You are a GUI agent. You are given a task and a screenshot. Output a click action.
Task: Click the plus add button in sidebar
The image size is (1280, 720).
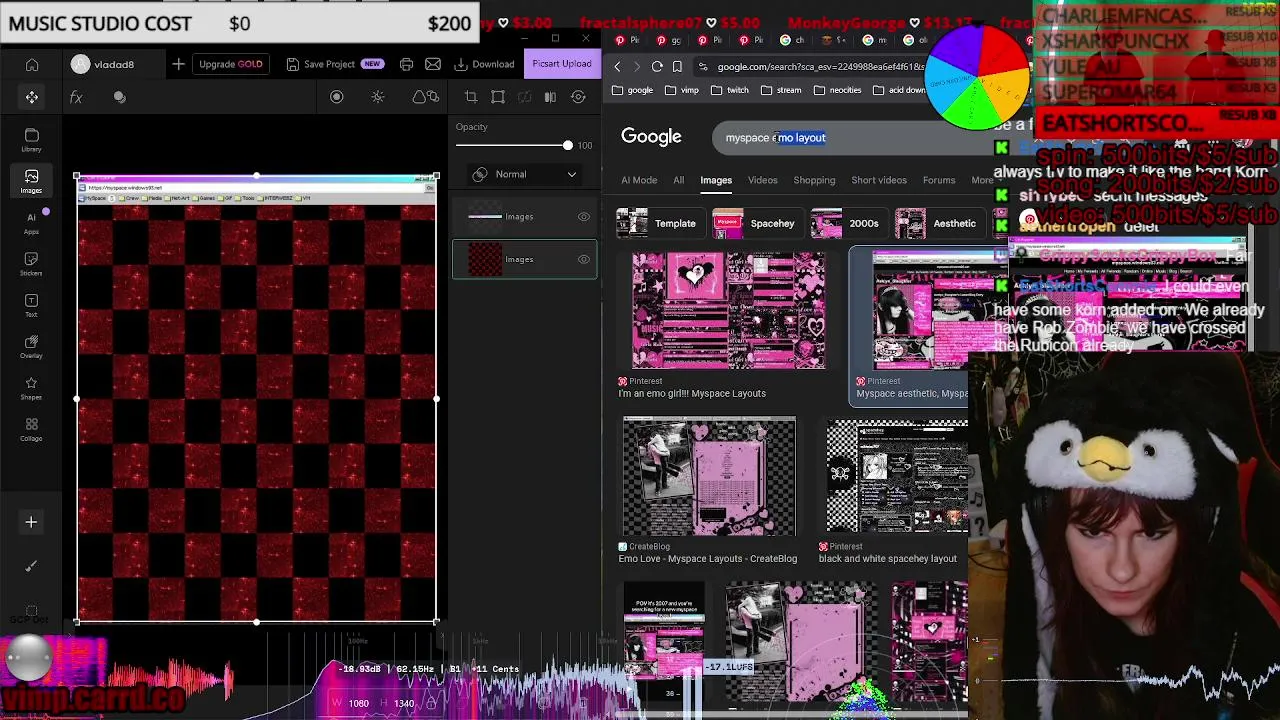coord(31,522)
